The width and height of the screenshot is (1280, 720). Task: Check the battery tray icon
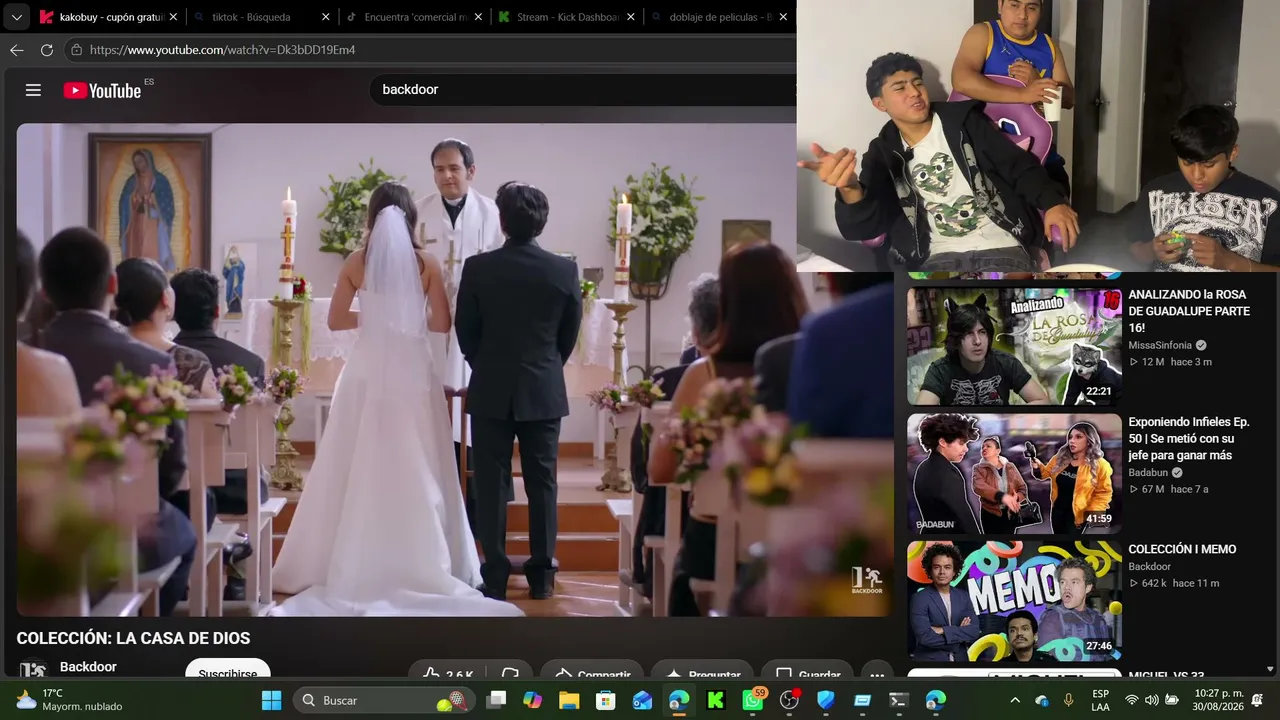point(1171,700)
